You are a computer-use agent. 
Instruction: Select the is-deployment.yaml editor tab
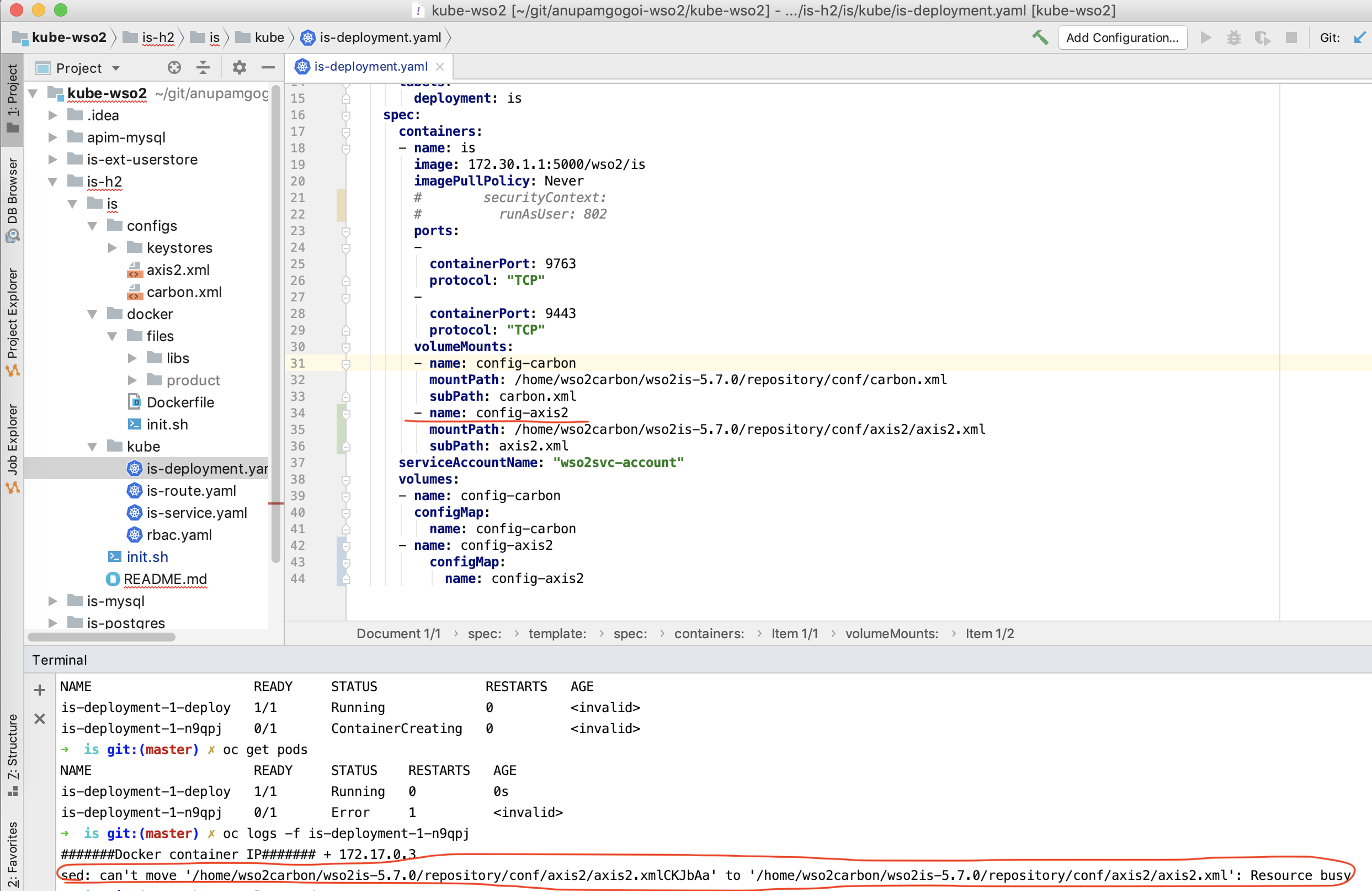(x=370, y=67)
